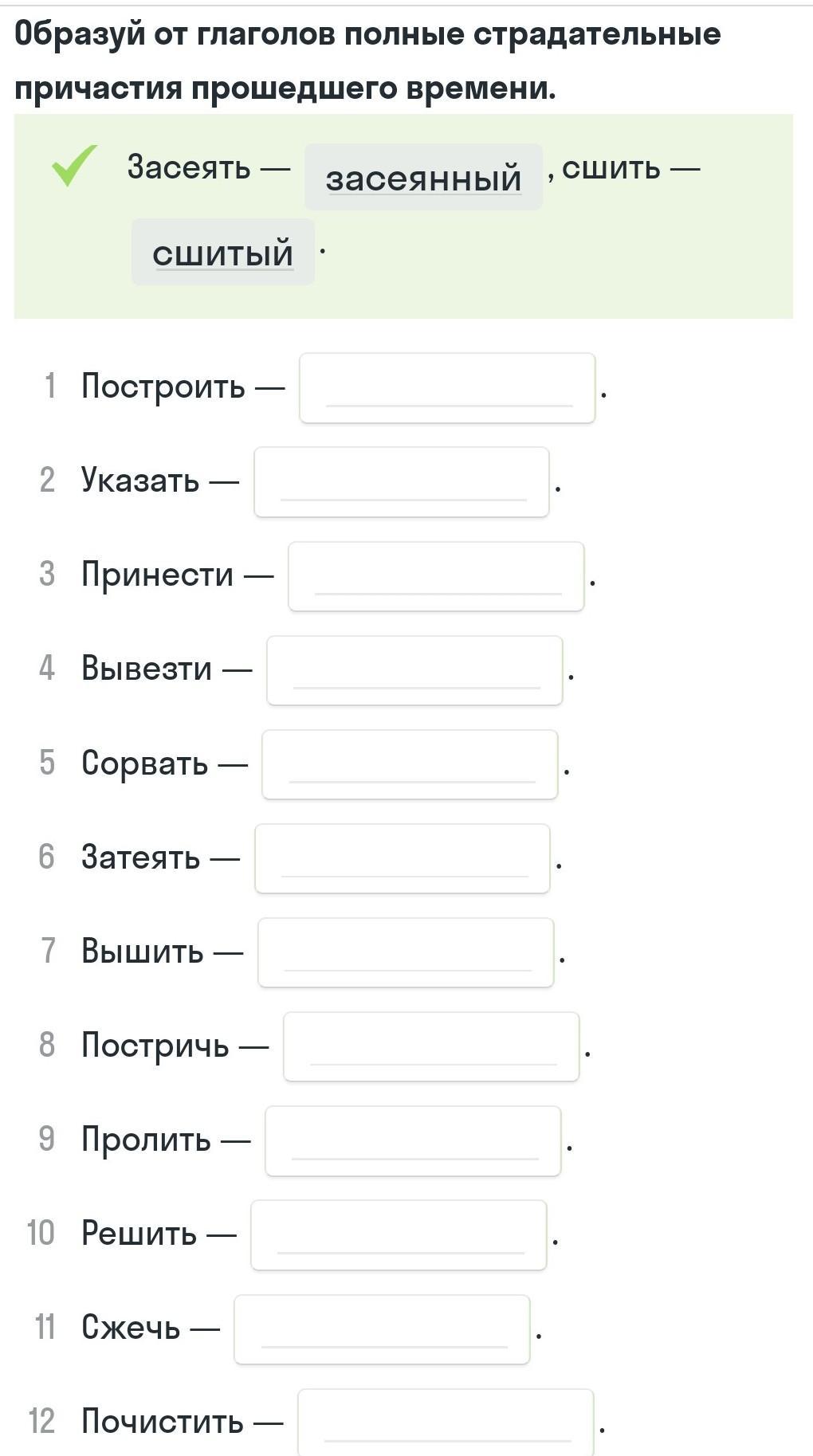Click the input field for Затеять
The width and height of the screenshot is (813, 1456).
(403, 858)
